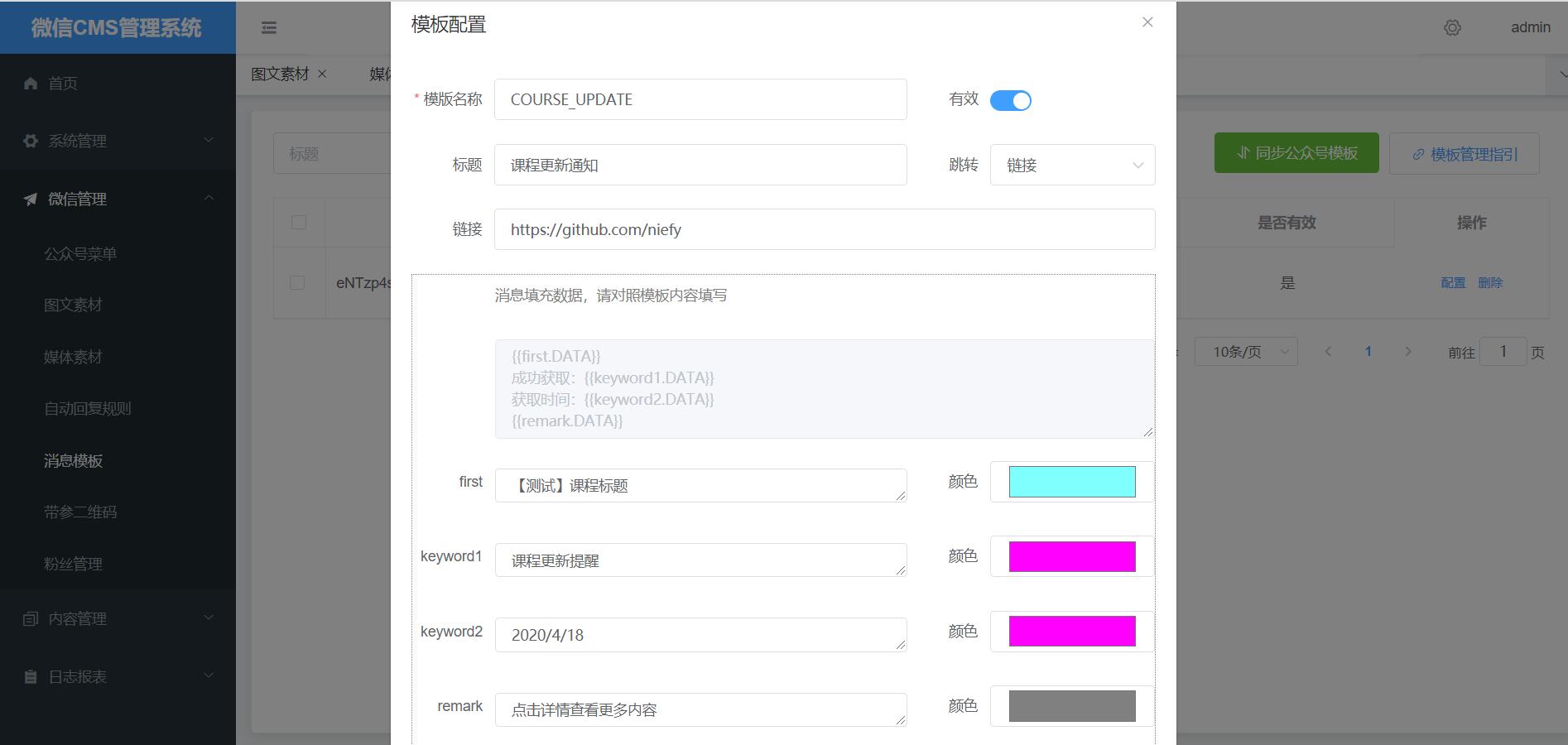Click the settings gear near admin
Screen dimensions: 1568x745
(1453, 27)
